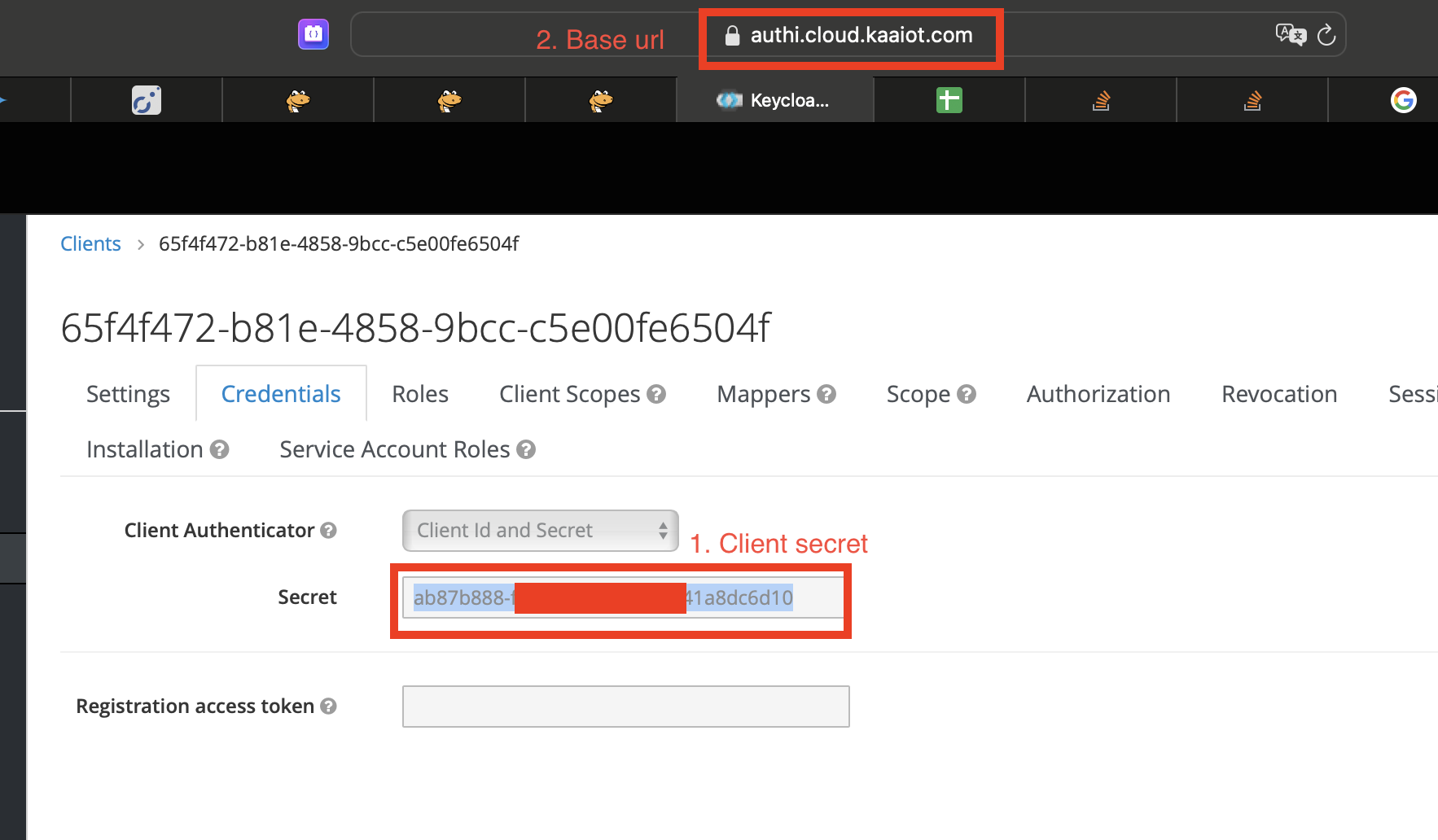This screenshot has width=1438, height=840.
Task: Click help icon next to Mappers tab
Action: point(826,395)
